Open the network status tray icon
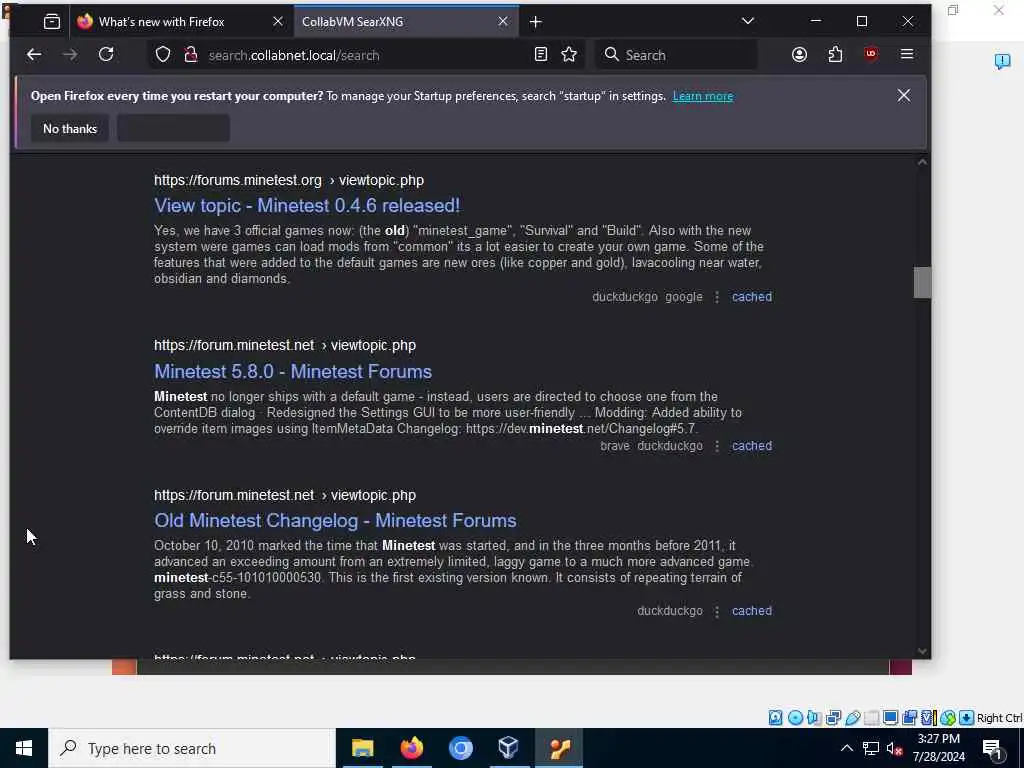 click(x=871, y=748)
